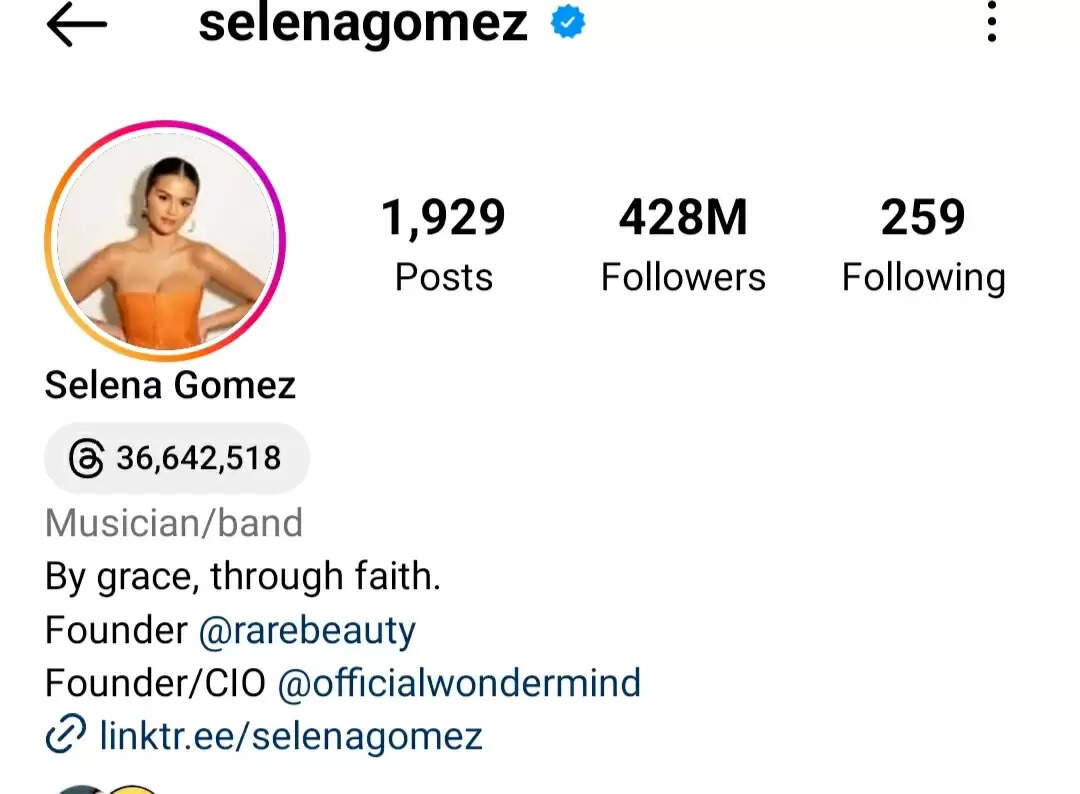This screenshot has height=794, width=1080.
Task: View the story via profile picture
Action: tap(165, 240)
